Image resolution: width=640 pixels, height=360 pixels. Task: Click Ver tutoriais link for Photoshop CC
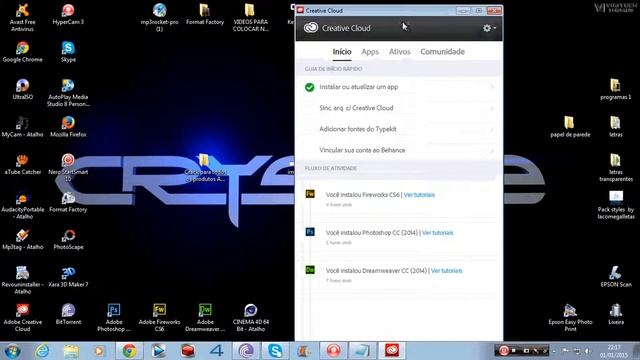tap(438, 233)
